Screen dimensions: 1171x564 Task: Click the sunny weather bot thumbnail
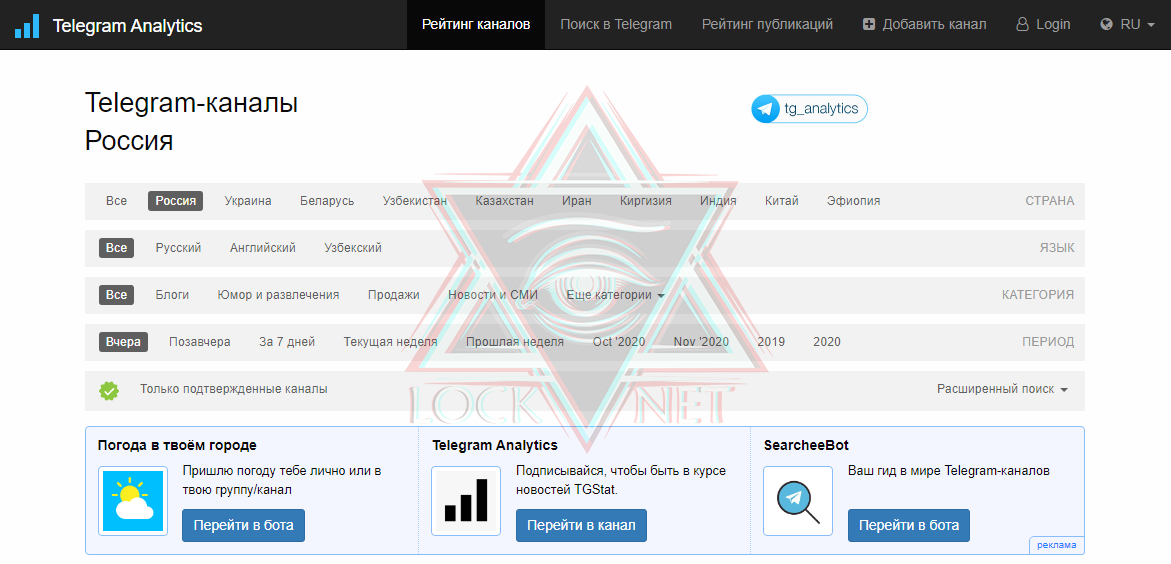[133, 501]
